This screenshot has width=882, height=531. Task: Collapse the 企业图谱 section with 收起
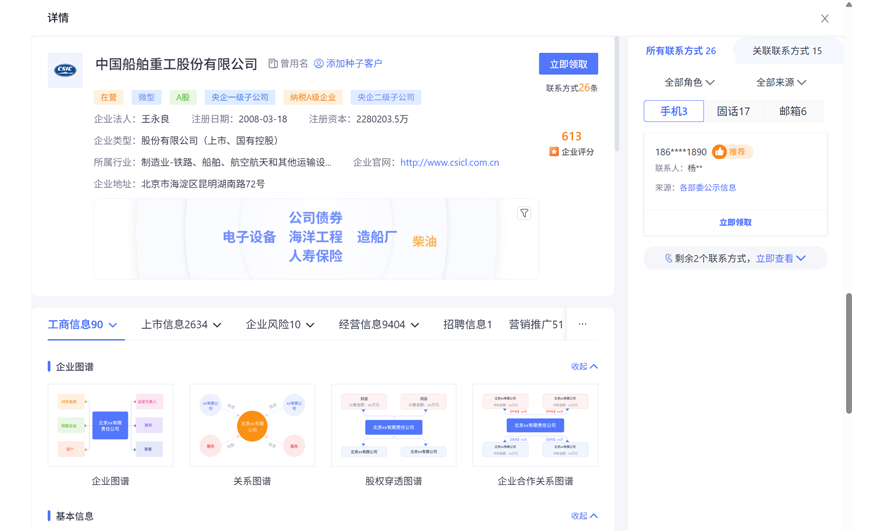pyautogui.click(x=584, y=366)
